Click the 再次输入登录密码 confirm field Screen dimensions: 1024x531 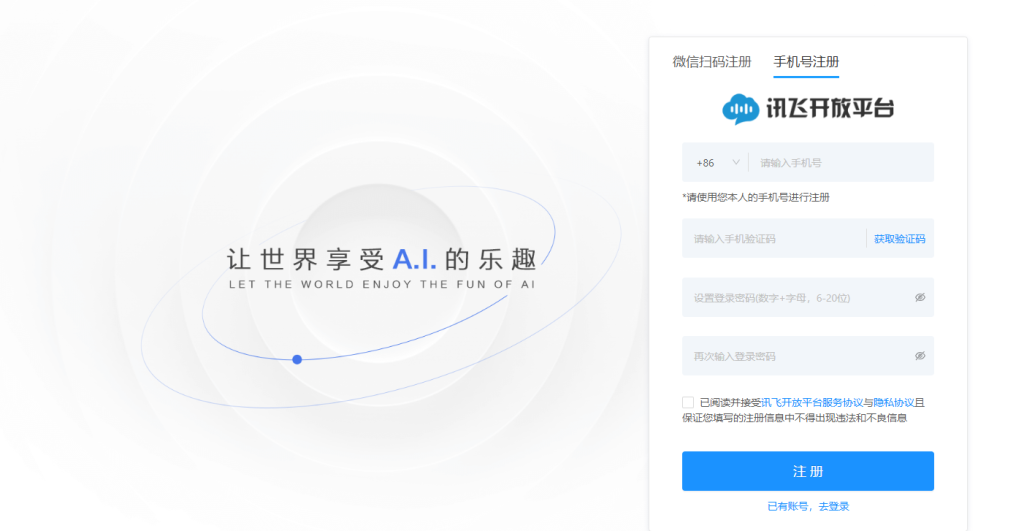(808, 356)
